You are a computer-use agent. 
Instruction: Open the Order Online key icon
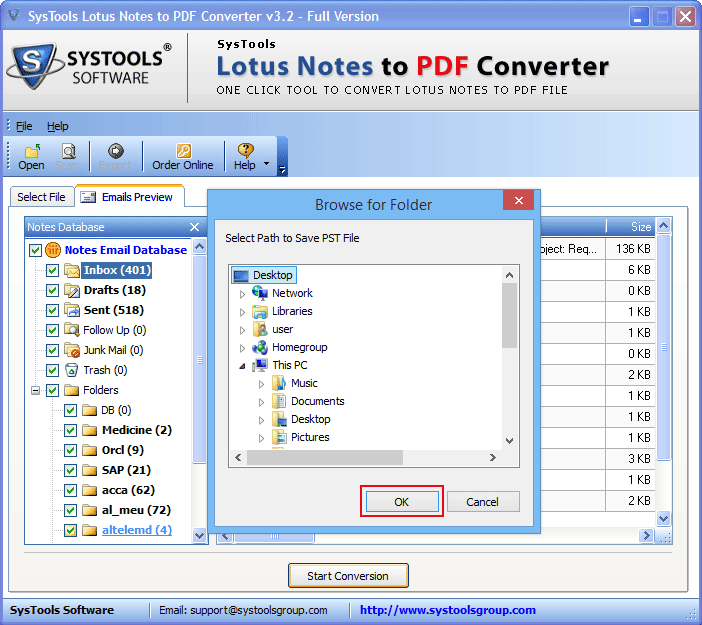(183, 151)
